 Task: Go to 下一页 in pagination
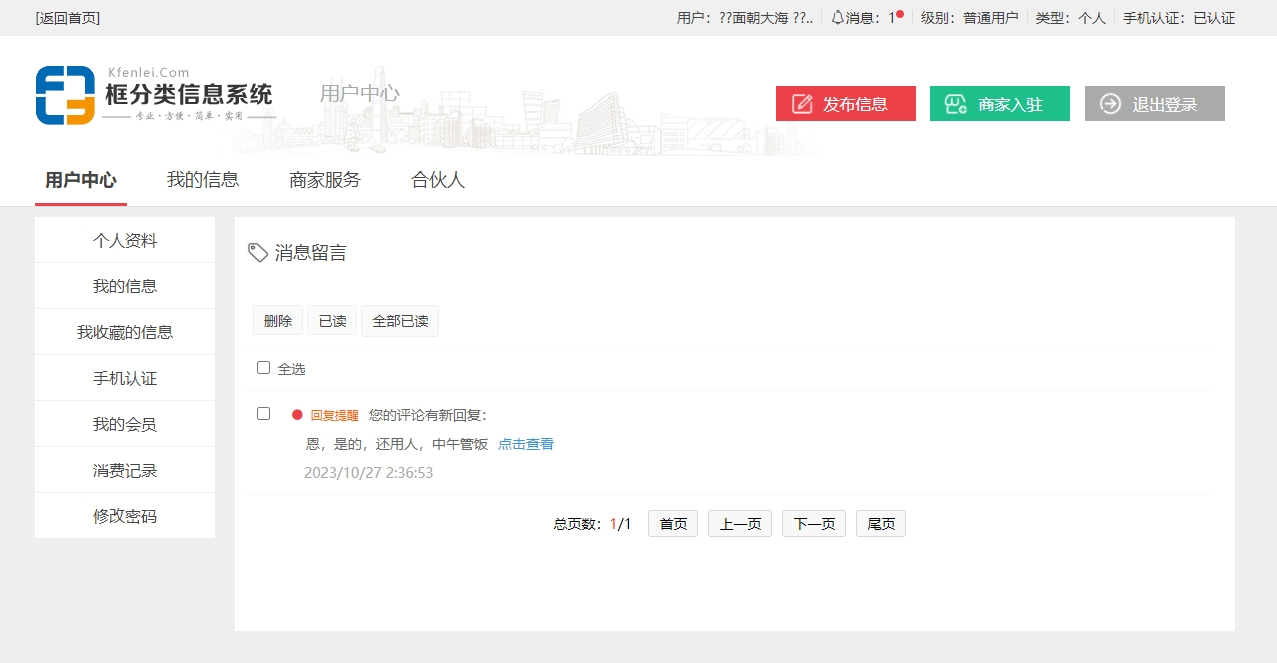coord(814,524)
